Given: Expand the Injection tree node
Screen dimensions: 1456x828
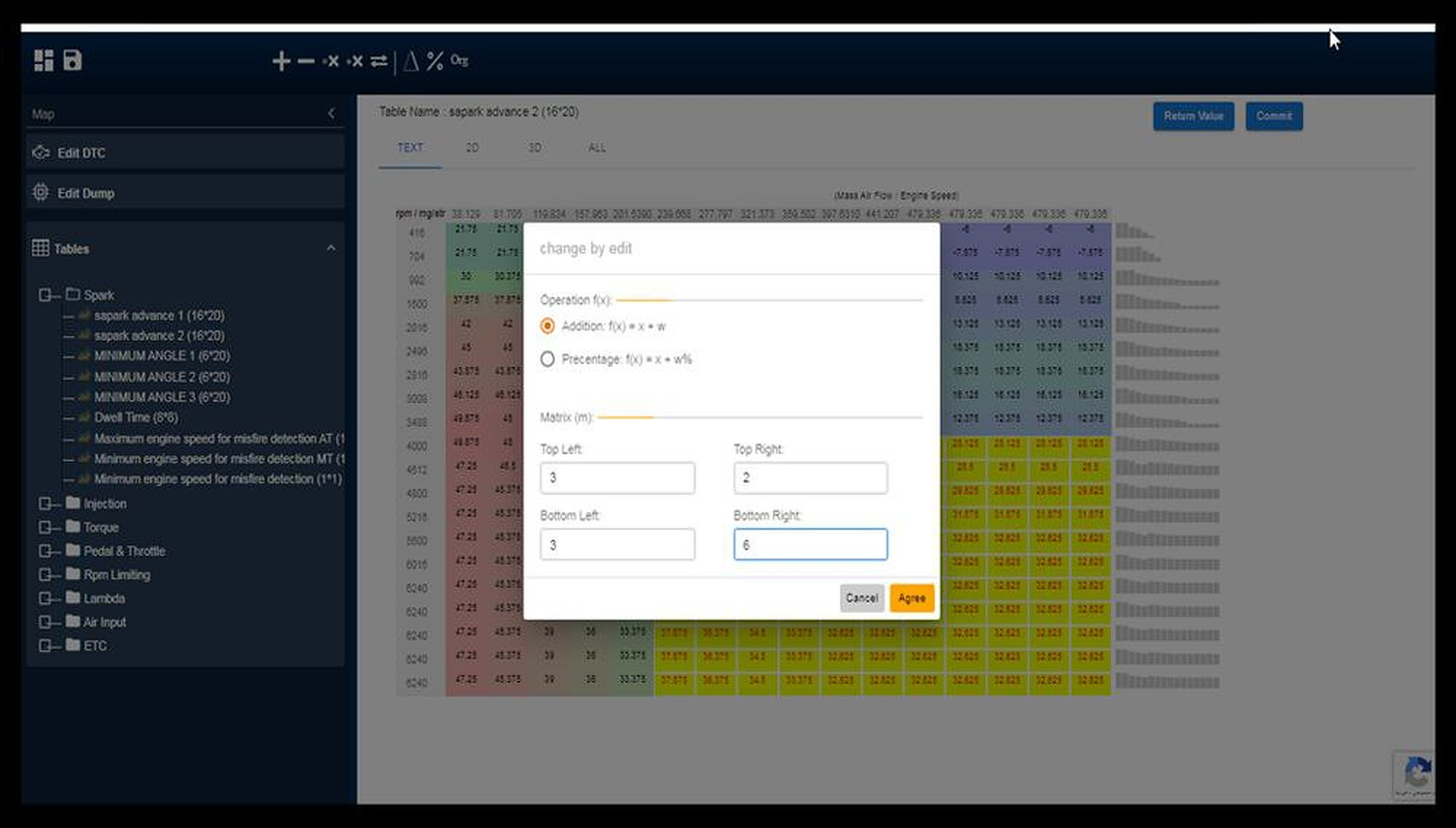Looking at the screenshot, I should pos(45,504).
